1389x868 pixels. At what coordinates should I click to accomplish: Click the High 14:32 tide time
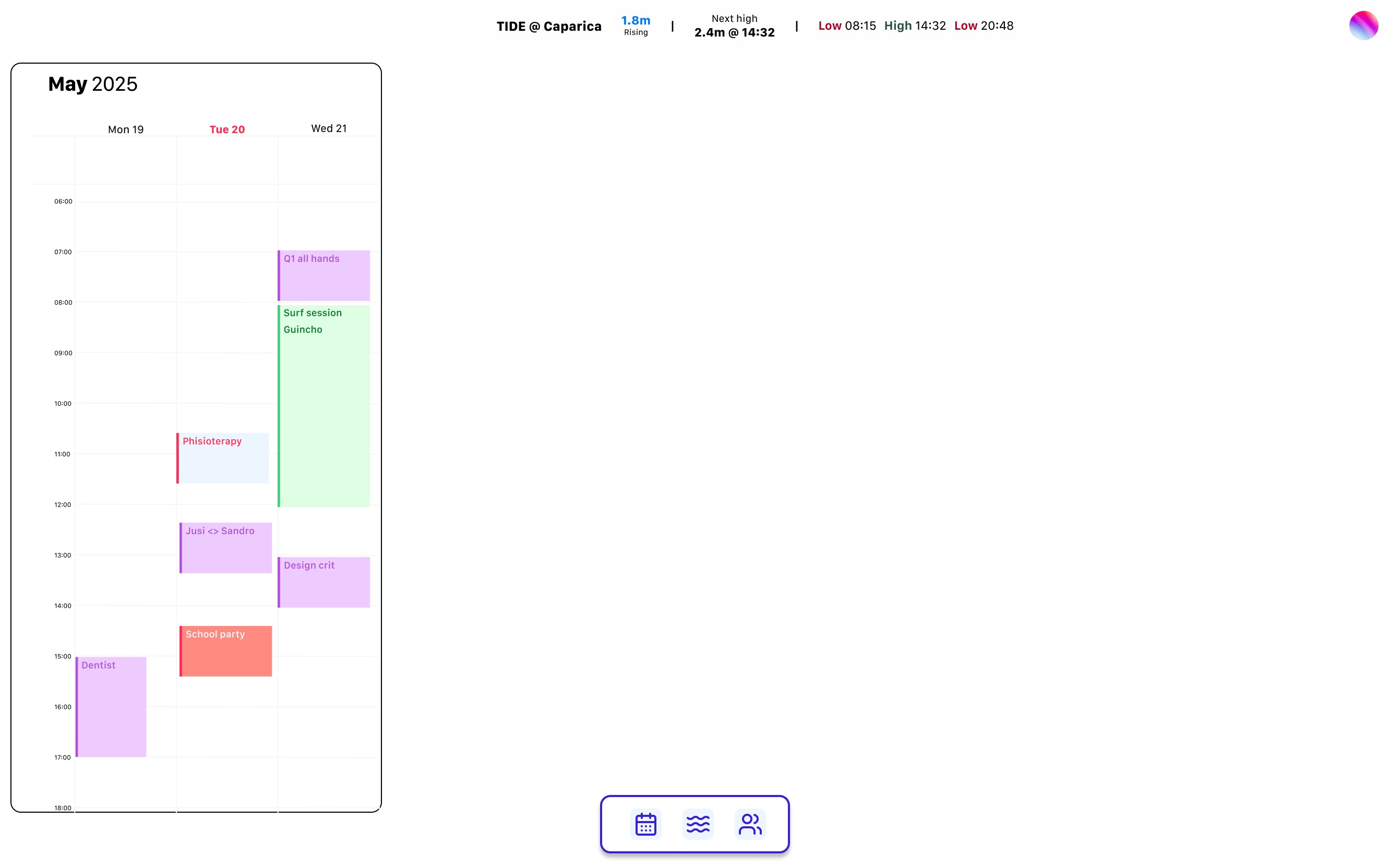(914, 26)
